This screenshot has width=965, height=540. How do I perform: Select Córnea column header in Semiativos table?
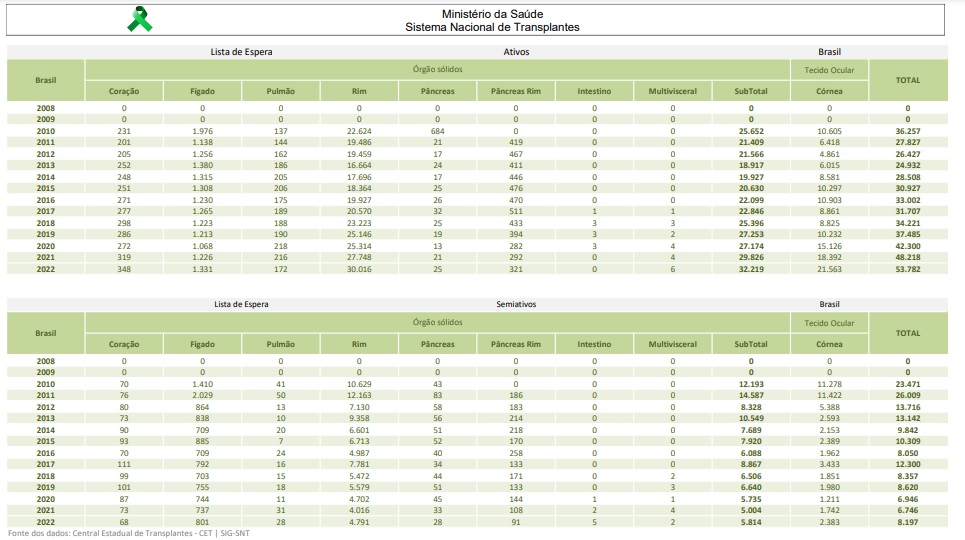[x=829, y=345]
